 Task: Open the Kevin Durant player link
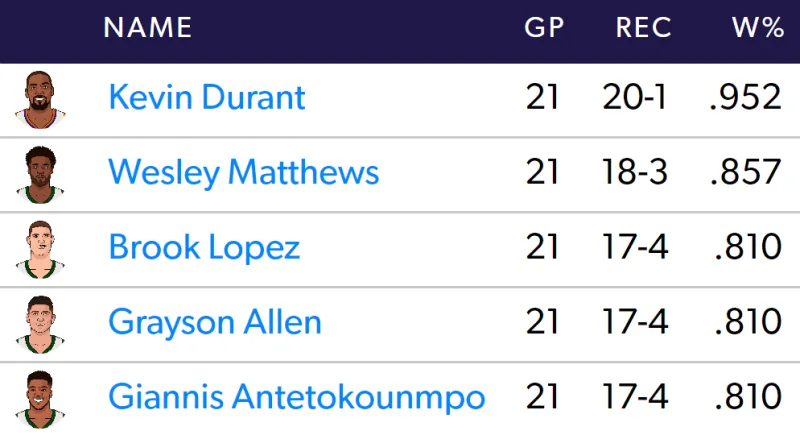pyautogui.click(x=207, y=97)
